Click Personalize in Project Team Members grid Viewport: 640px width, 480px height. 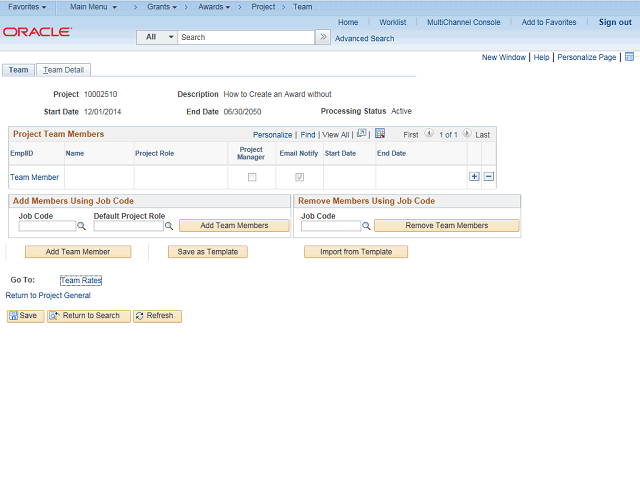(x=272, y=135)
